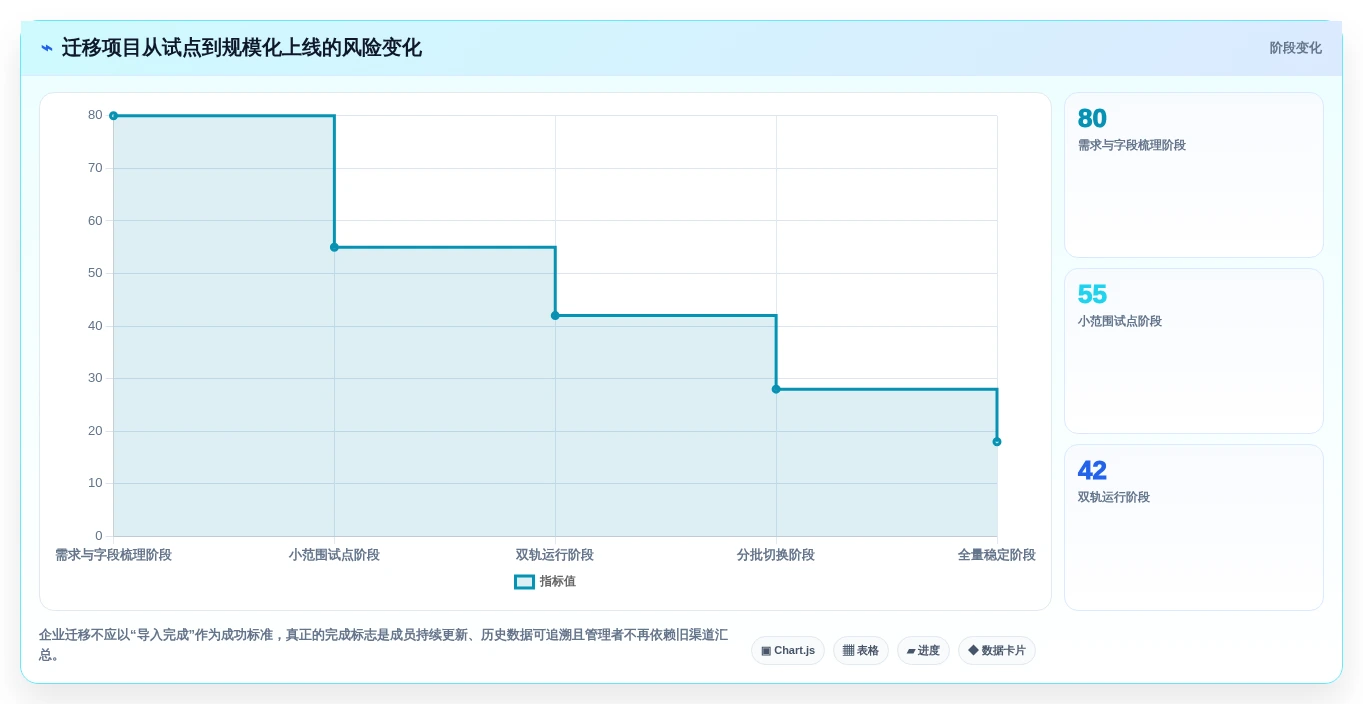Image resolution: width=1363 pixels, height=704 pixels.
Task: Open the card showing value 55
Action: (x=1194, y=351)
